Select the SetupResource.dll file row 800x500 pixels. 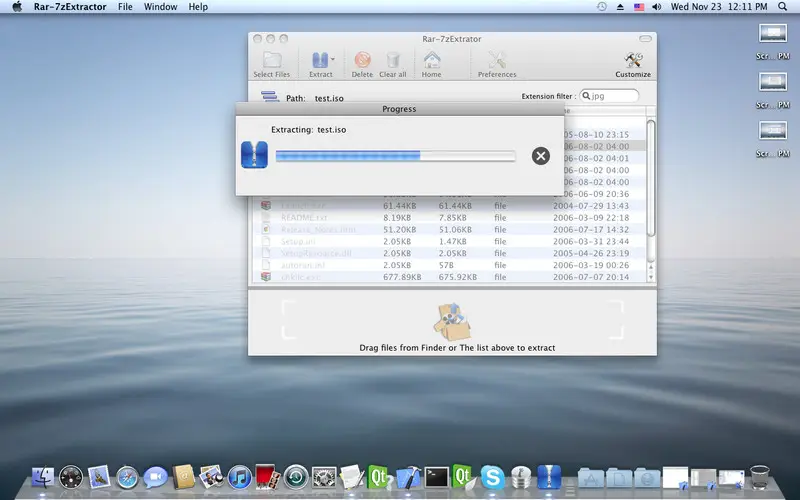(x=450, y=253)
